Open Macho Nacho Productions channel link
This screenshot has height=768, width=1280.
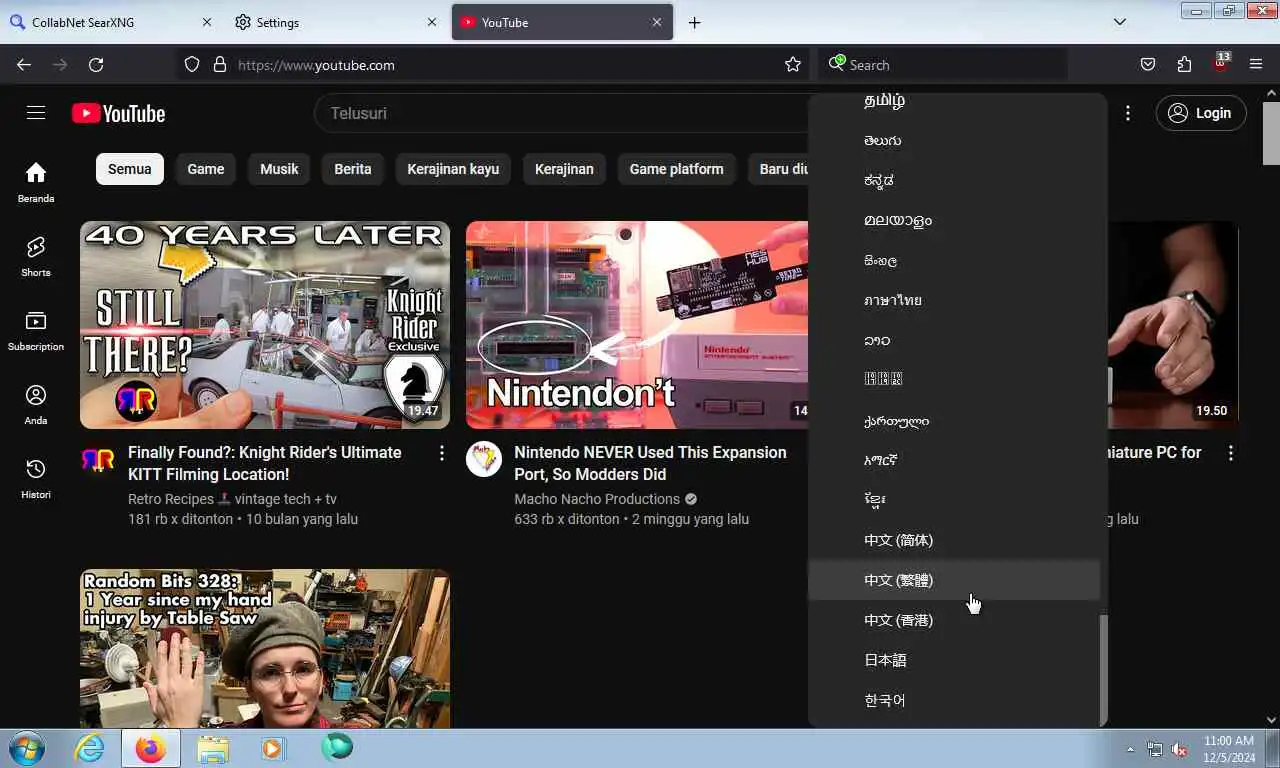pyautogui.click(x=597, y=499)
